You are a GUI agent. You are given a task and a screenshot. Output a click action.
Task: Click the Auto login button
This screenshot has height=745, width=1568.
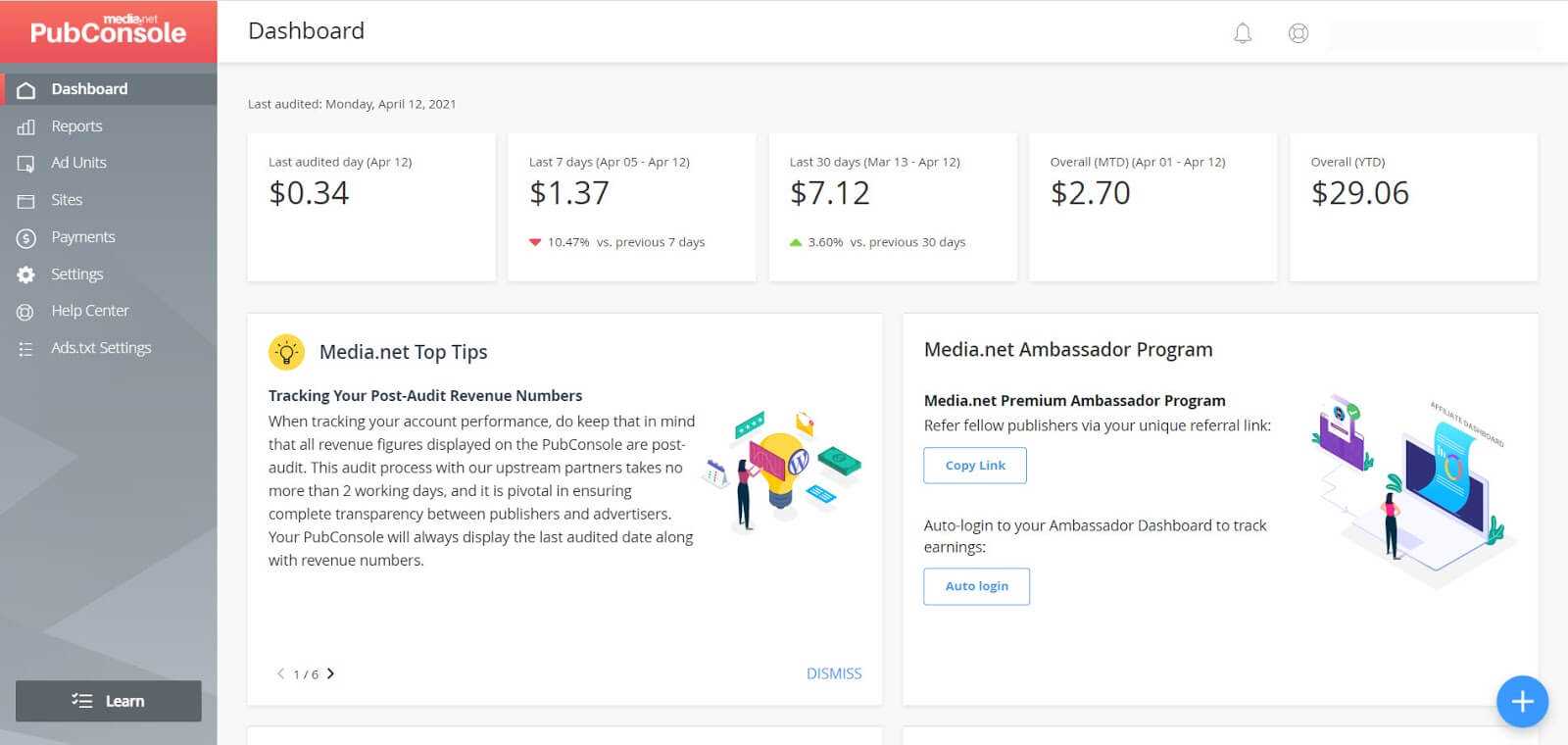[976, 586]
